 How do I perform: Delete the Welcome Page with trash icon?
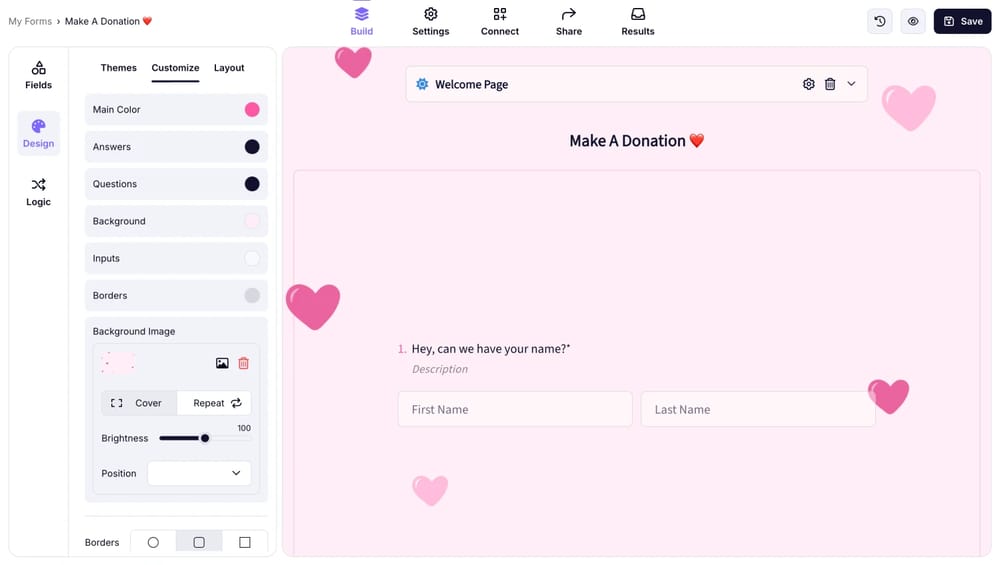830,84
